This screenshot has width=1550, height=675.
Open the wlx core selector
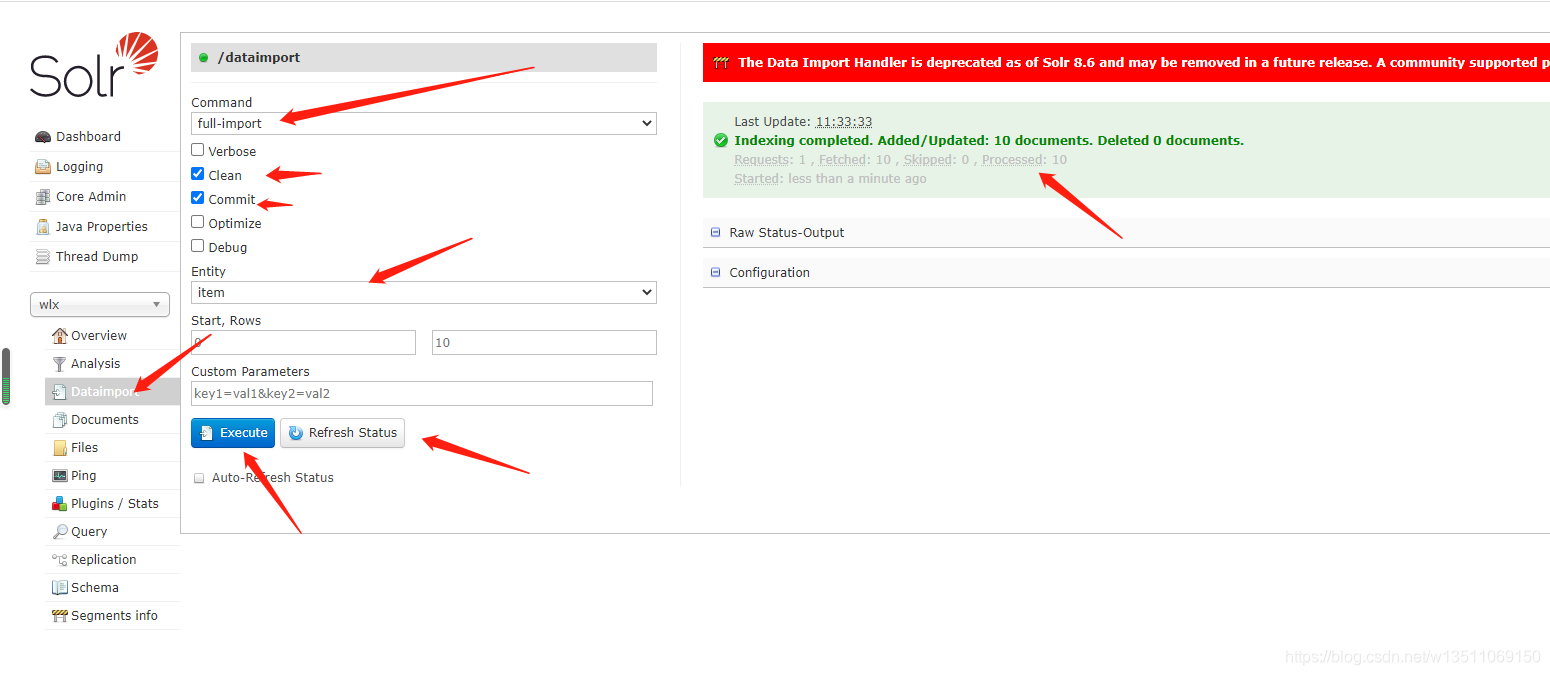tap(99, 304)
